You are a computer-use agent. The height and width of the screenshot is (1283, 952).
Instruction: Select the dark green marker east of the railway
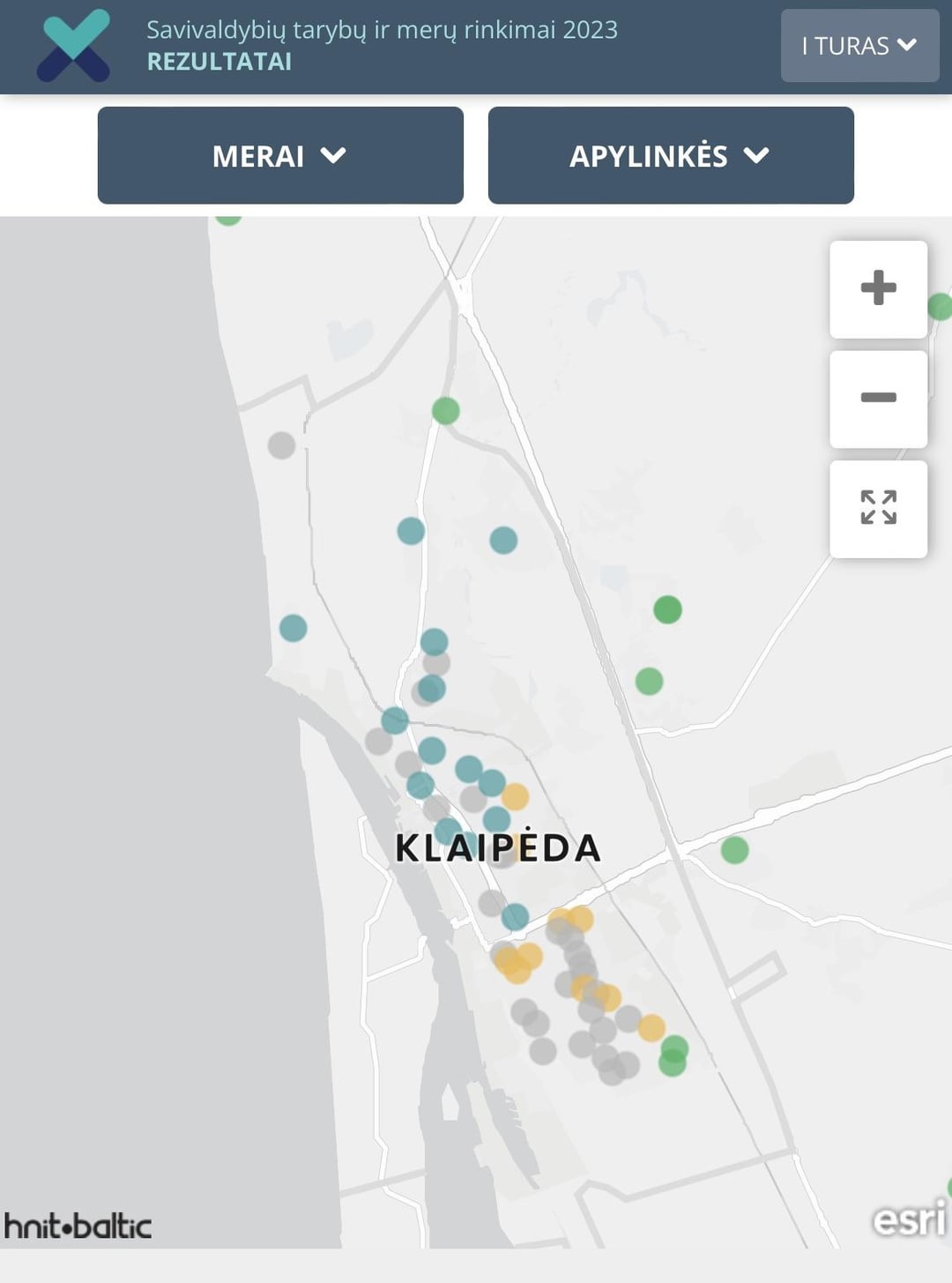click(x=667, y=609)
